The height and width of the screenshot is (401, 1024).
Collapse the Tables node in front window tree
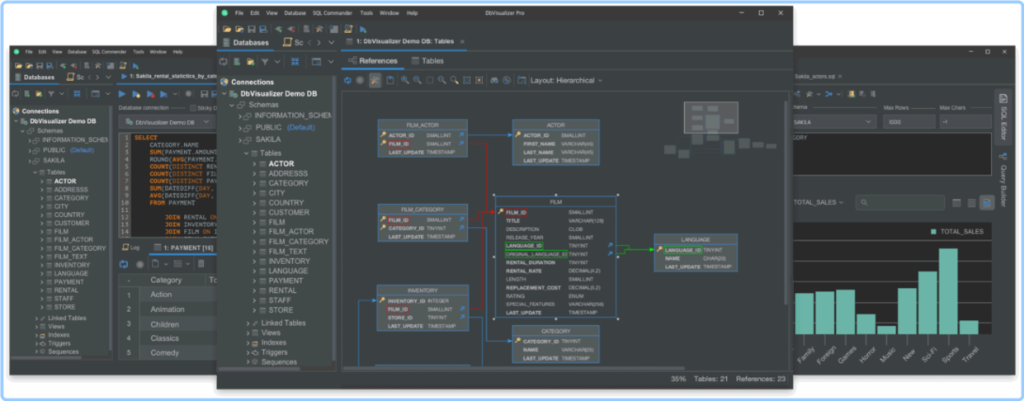246,153
